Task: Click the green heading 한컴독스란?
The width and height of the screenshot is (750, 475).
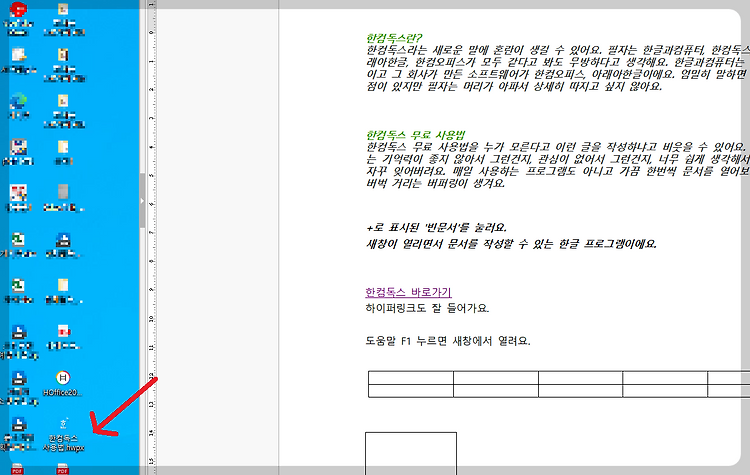Action: tap(394, 38)
